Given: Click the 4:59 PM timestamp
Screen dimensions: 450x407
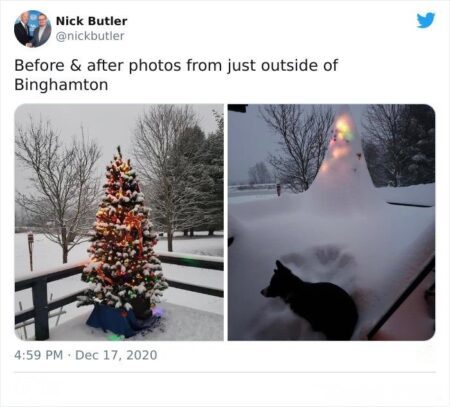Looking at the screenshot, I should [x=39, y=355].
